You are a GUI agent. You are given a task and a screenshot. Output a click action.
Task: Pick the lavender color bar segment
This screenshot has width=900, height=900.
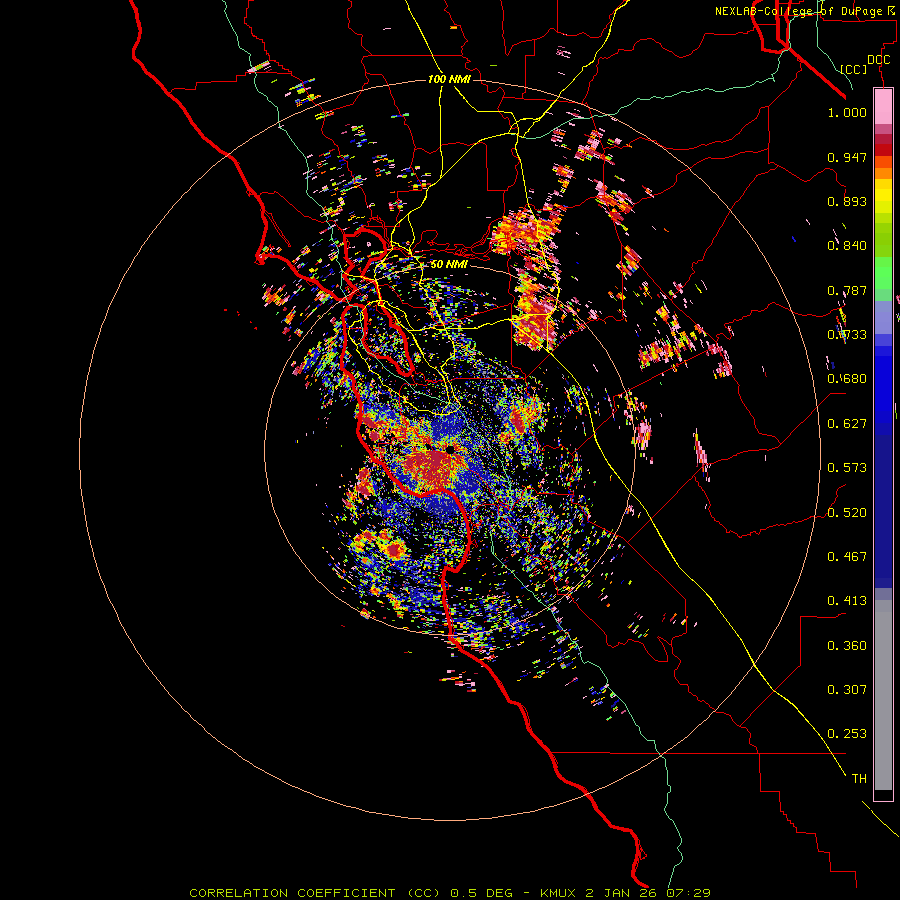click(883, 317)
